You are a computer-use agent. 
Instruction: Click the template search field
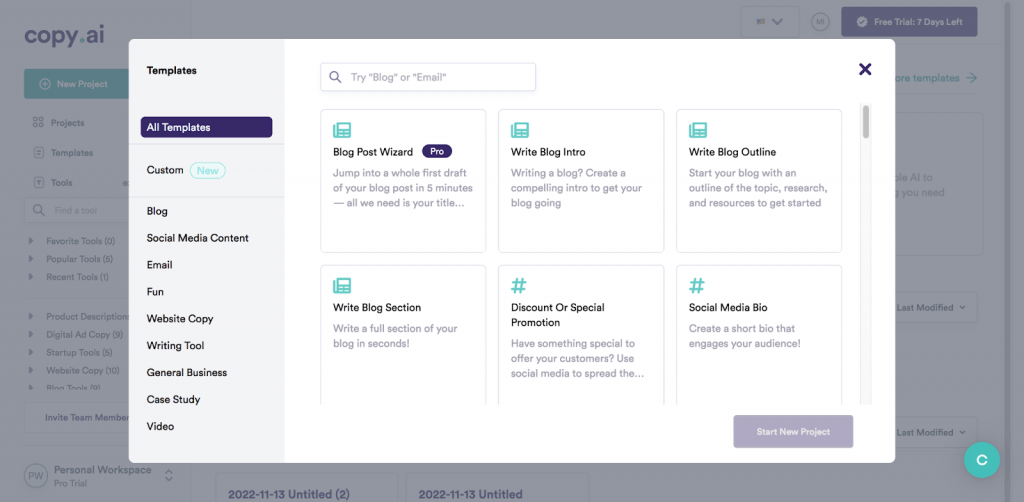coord(428,77)
